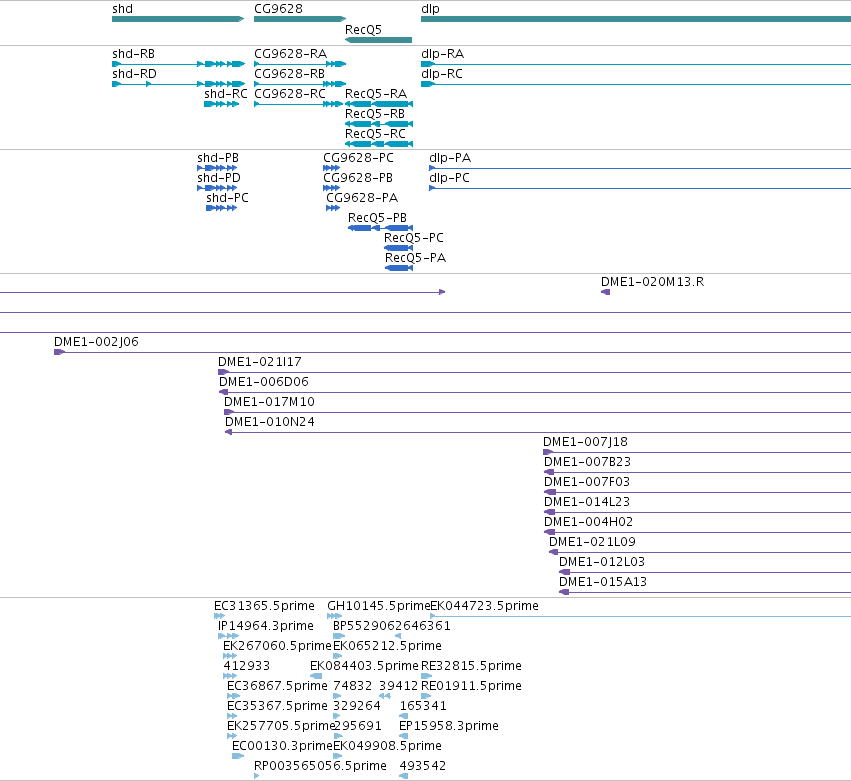Open the EK044723.5prime EST label

(x=484, y=606)
